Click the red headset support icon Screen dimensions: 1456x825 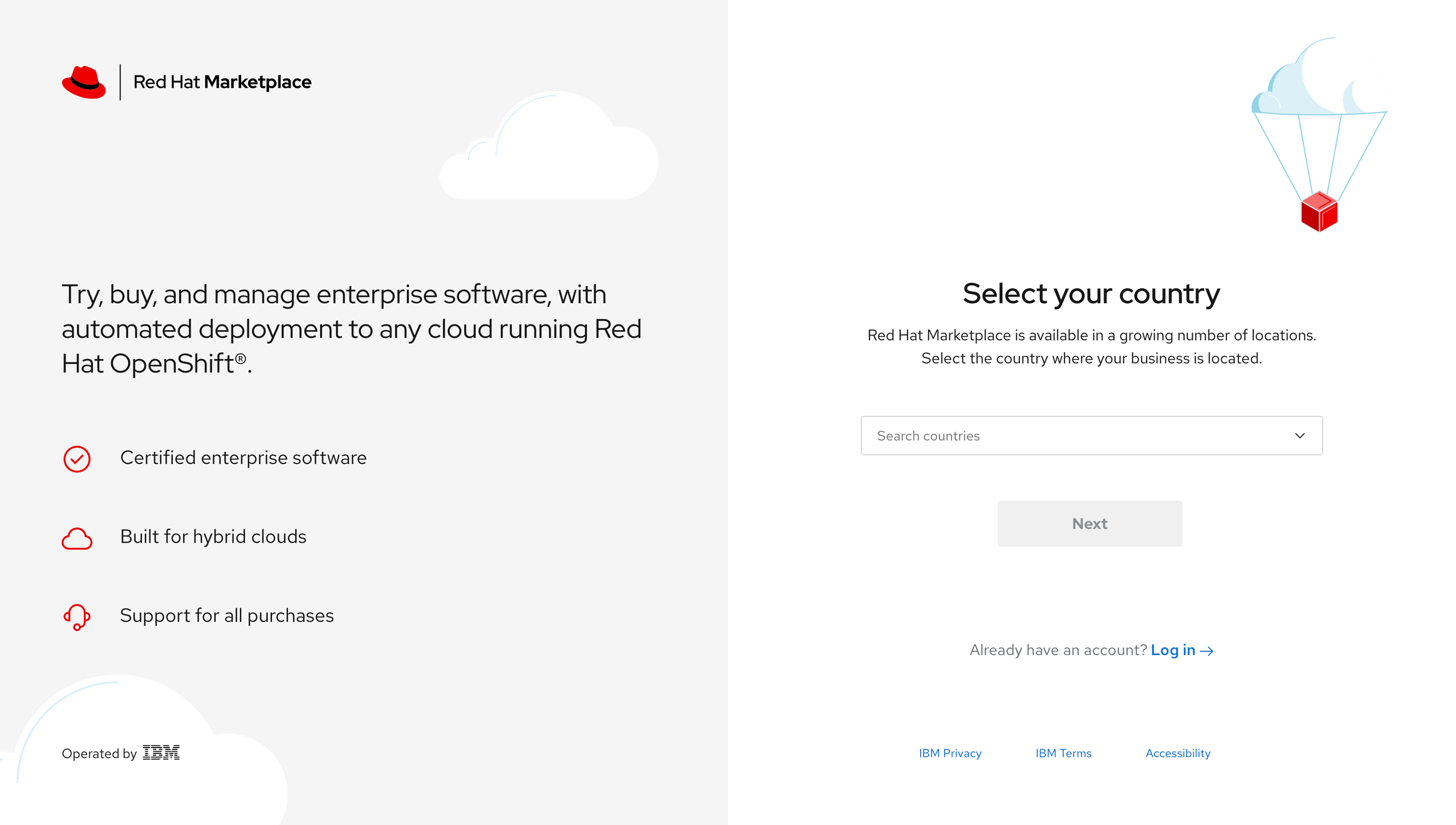pos(77,617)
